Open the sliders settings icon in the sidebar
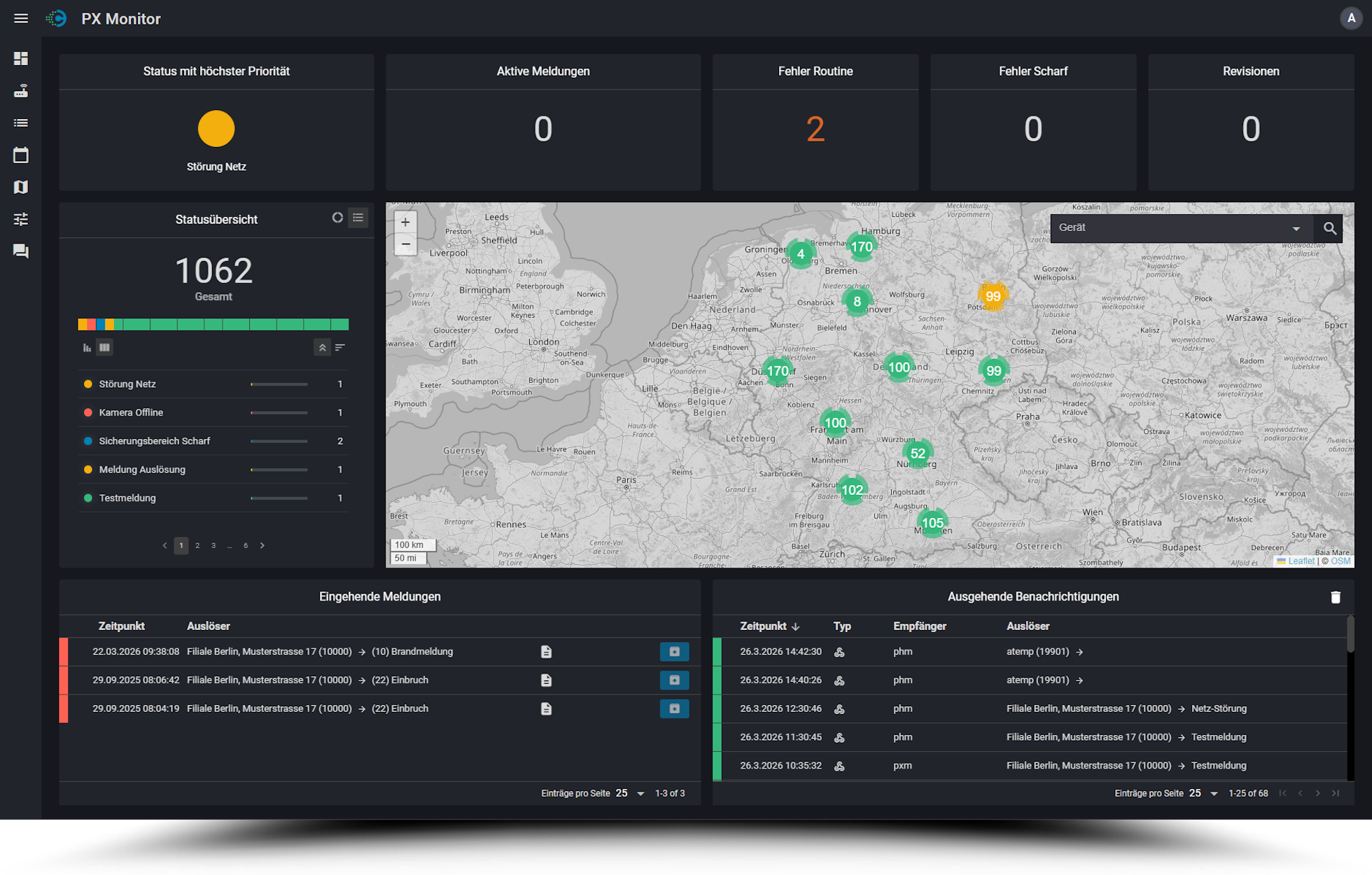This screenshot has width=1372, height=875. coord(21,219)
